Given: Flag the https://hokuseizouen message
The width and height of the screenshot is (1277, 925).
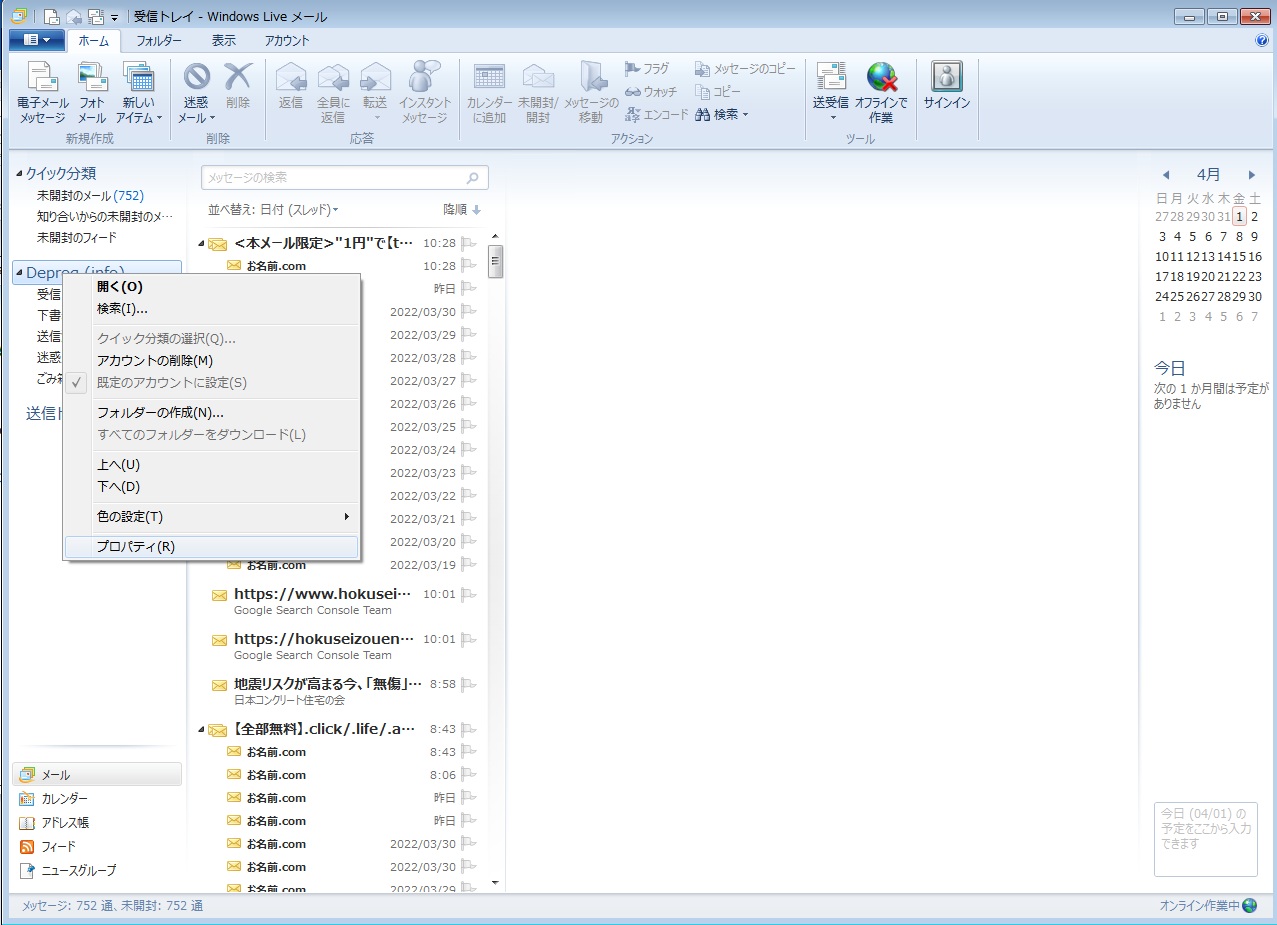Looking at the screenshot, I should pos(469,639).
